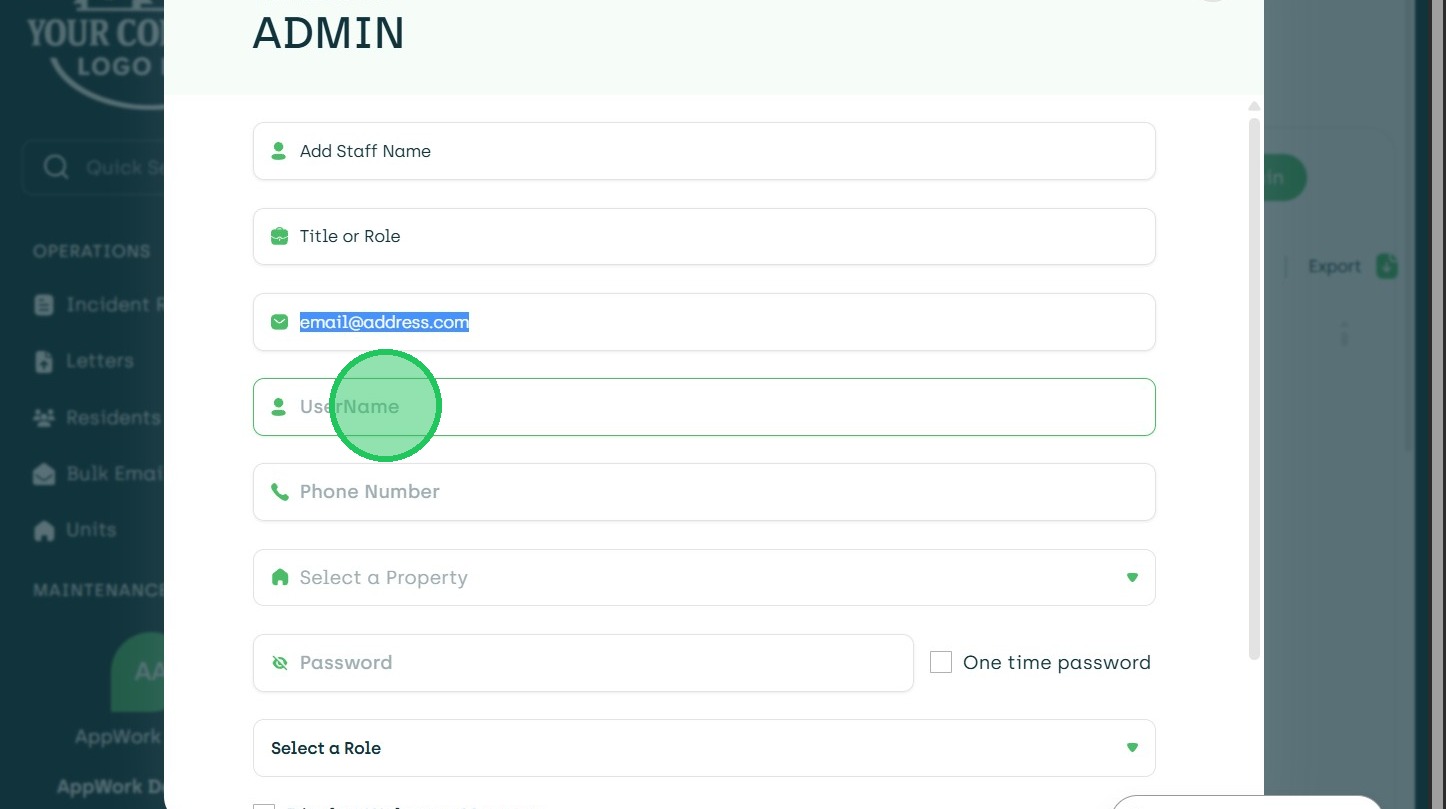The height and width of the screenshot is (809, 1446).
Task: Click the modal's vertical scrollbar
Action: pos(1254,388)
